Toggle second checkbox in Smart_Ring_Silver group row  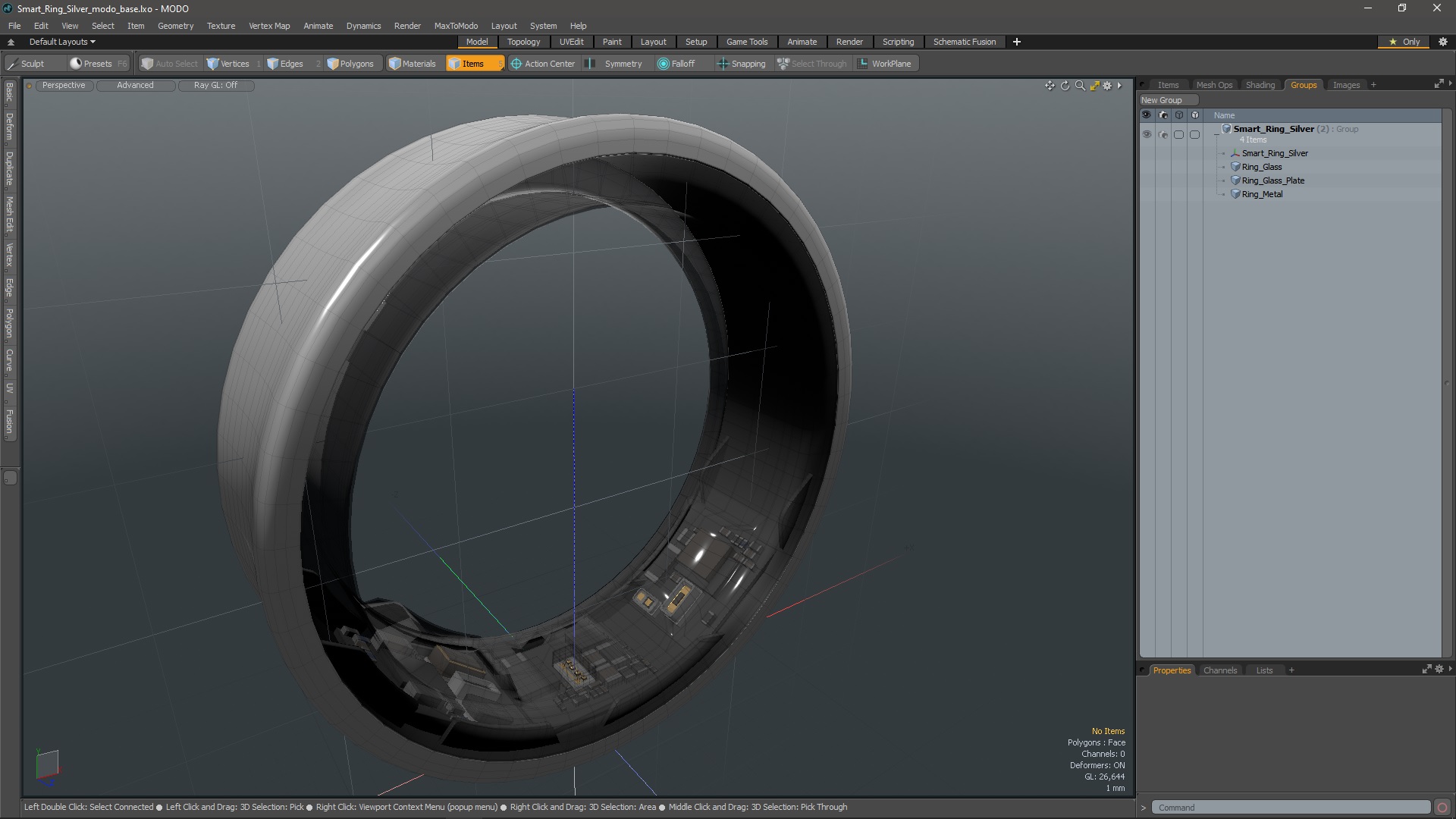pyautogui.click(x=1194, y=134)
